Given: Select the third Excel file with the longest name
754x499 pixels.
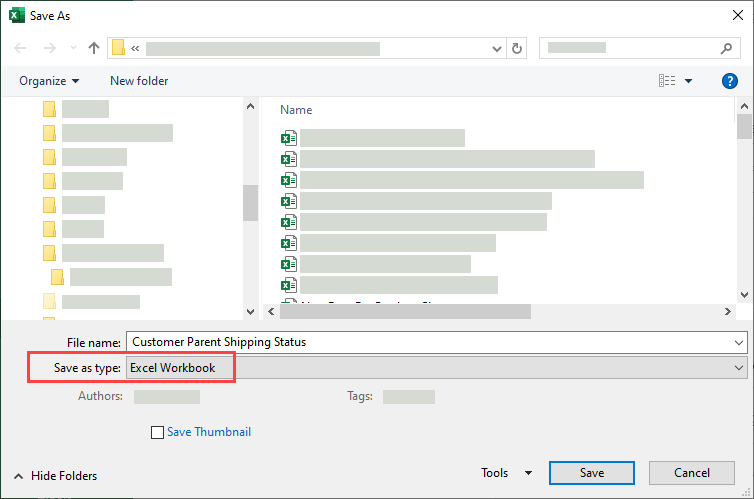Looking at the screenshot, I should pyautogui.click(x=462, y=180).
